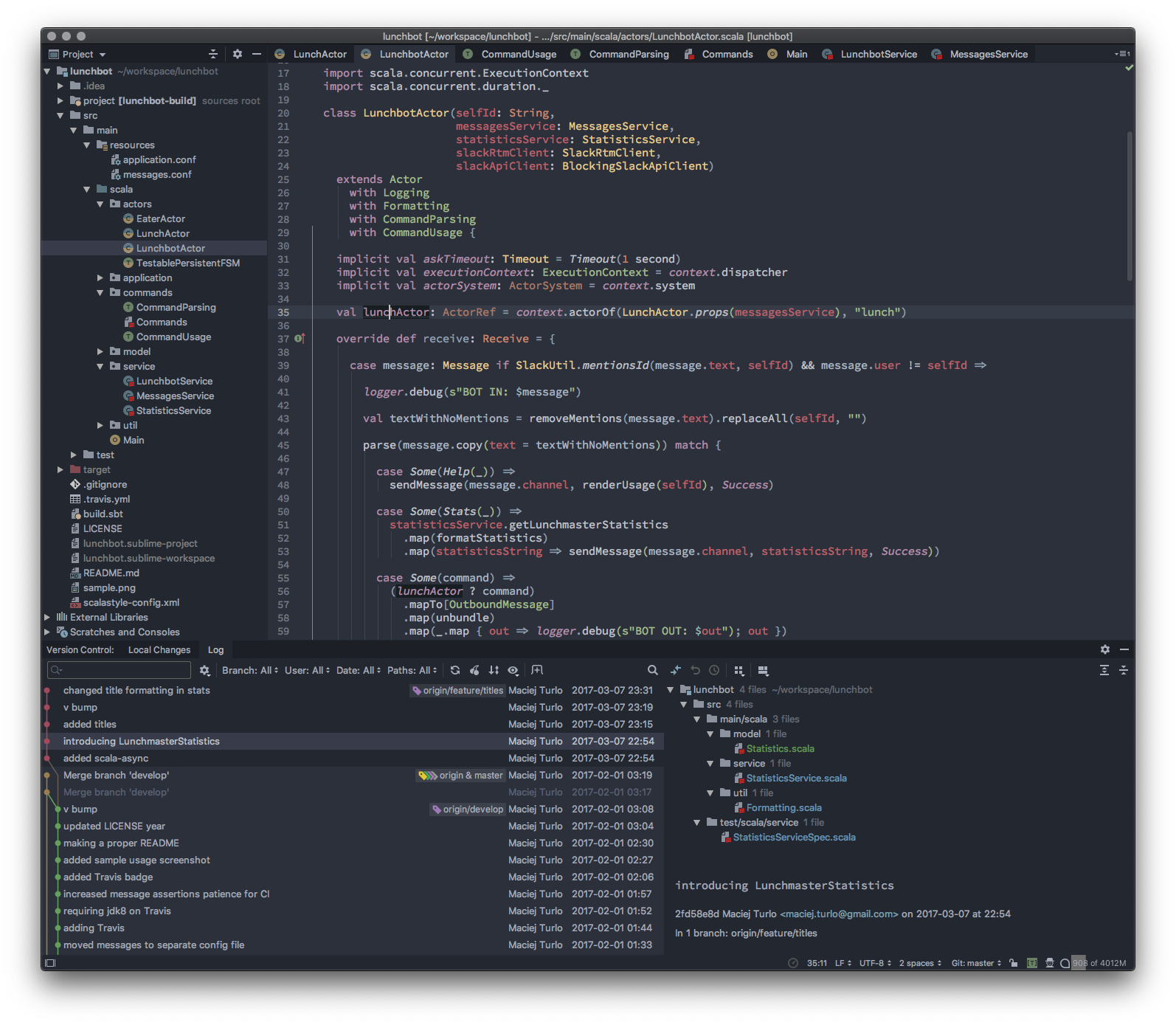Click the memory usage indicator bar

1099,963
